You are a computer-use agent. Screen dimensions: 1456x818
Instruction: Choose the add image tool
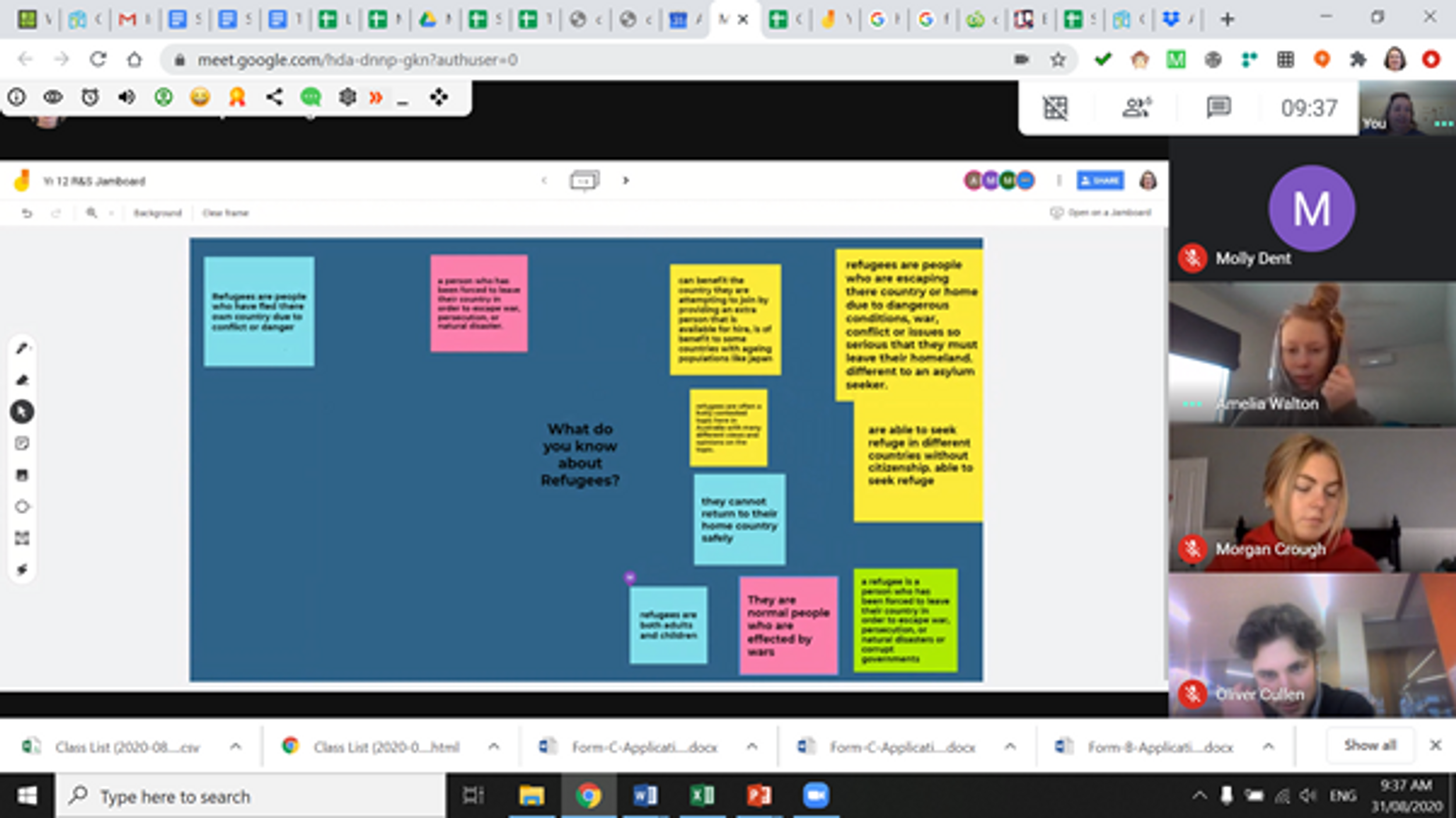(22, 475)
